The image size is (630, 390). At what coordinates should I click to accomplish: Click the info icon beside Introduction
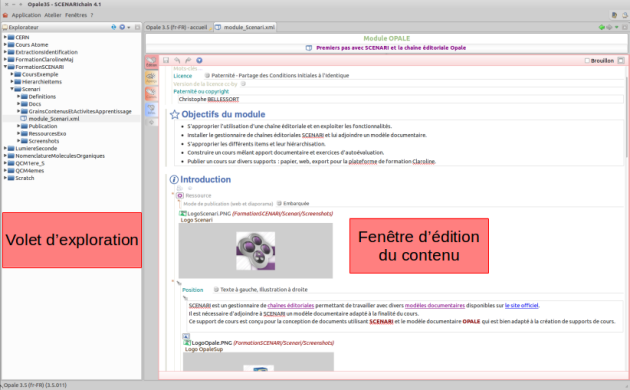pyautogui.click(x=174, y=180)
